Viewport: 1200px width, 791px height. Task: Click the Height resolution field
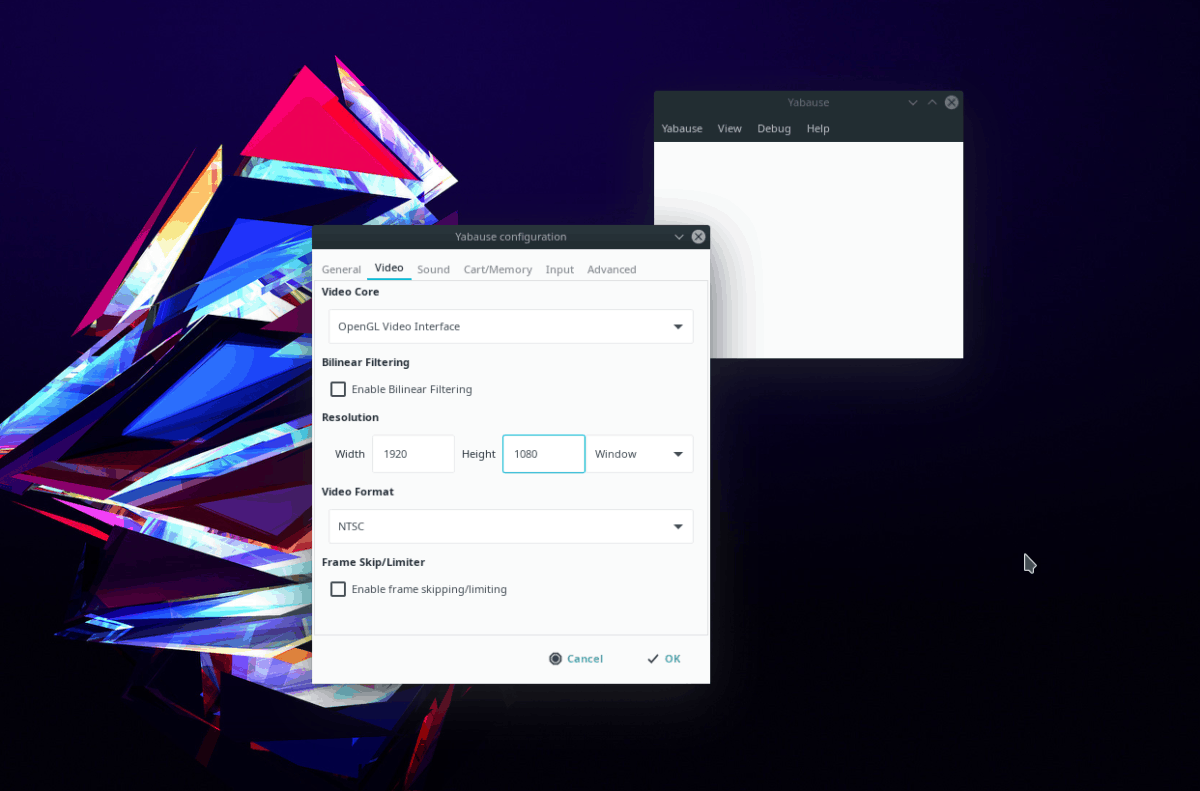coord(543,454)
